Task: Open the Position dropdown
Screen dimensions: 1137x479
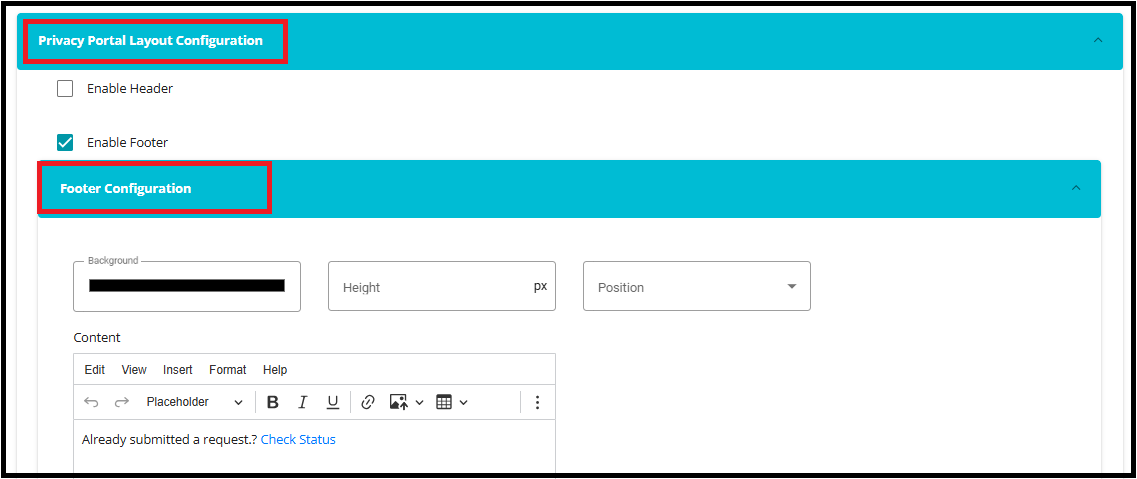Action: tap(696, 287)
